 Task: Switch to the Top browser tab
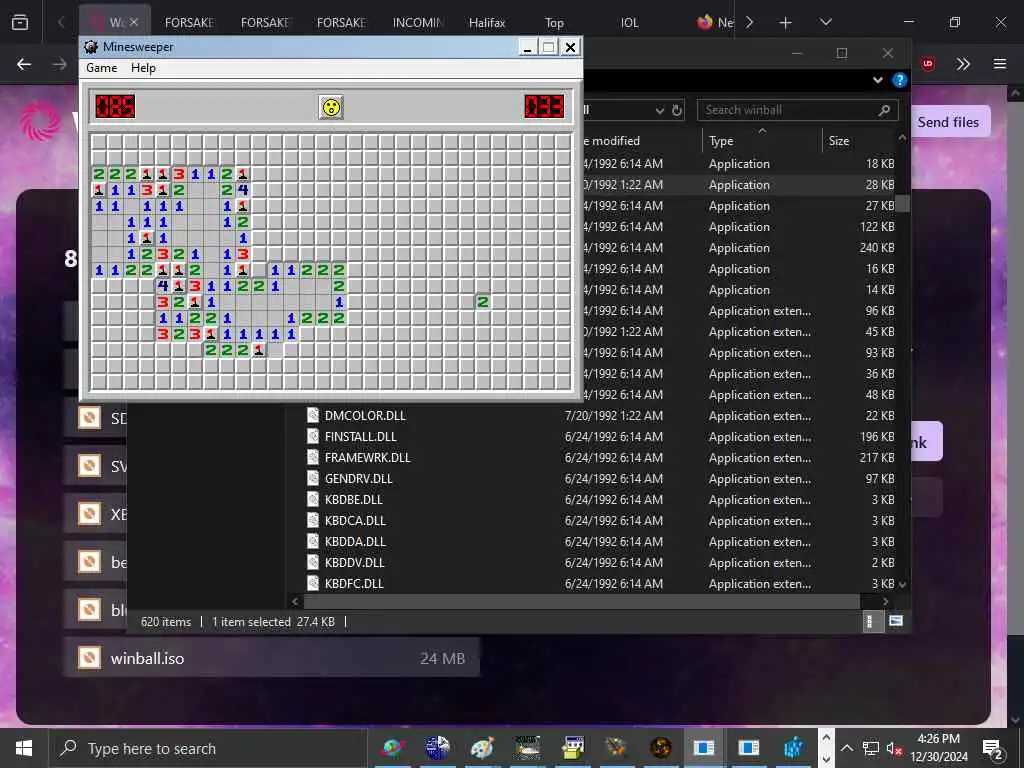click(x=554, y=23)
